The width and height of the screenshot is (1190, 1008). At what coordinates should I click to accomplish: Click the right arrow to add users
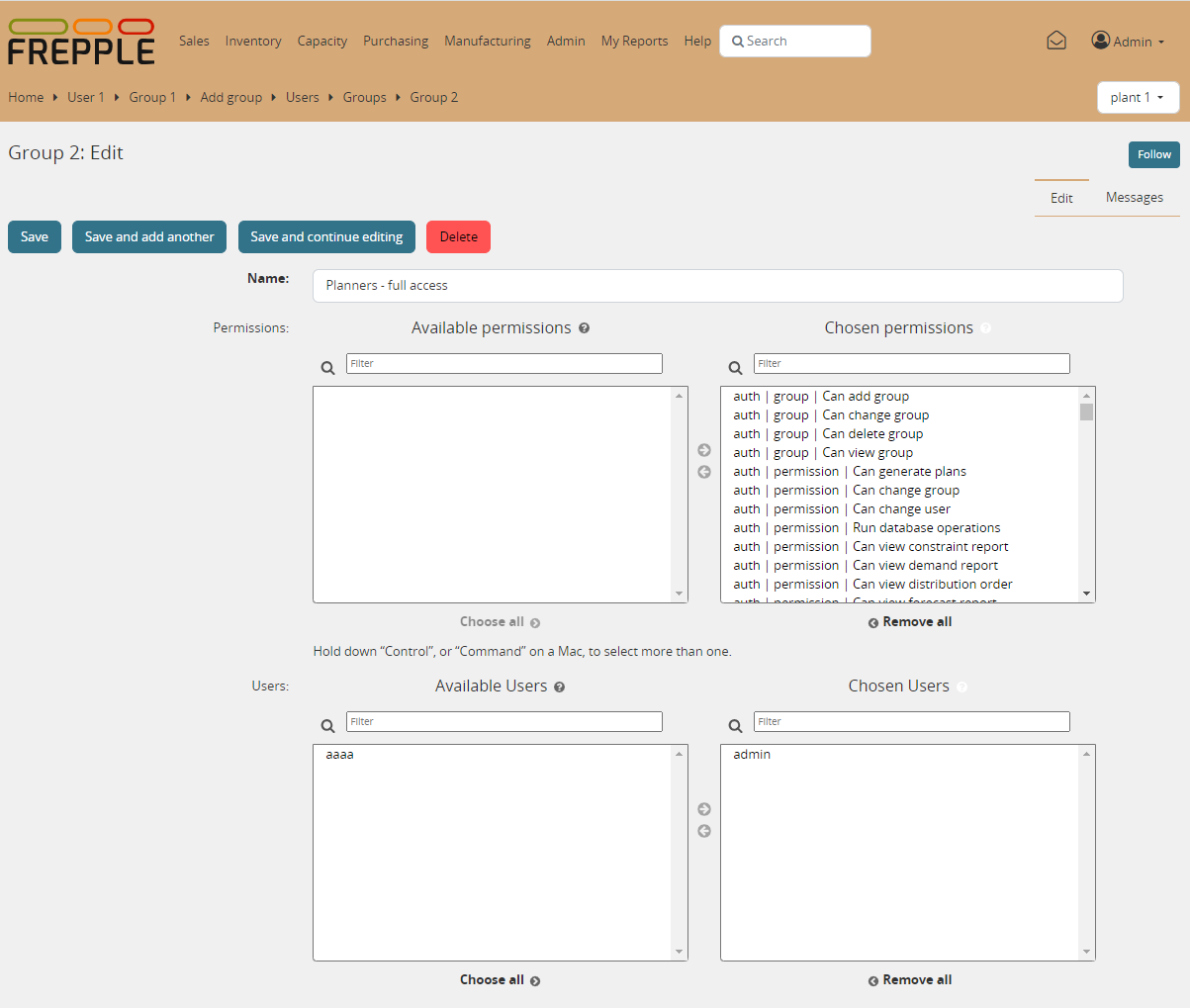[704, 809]
